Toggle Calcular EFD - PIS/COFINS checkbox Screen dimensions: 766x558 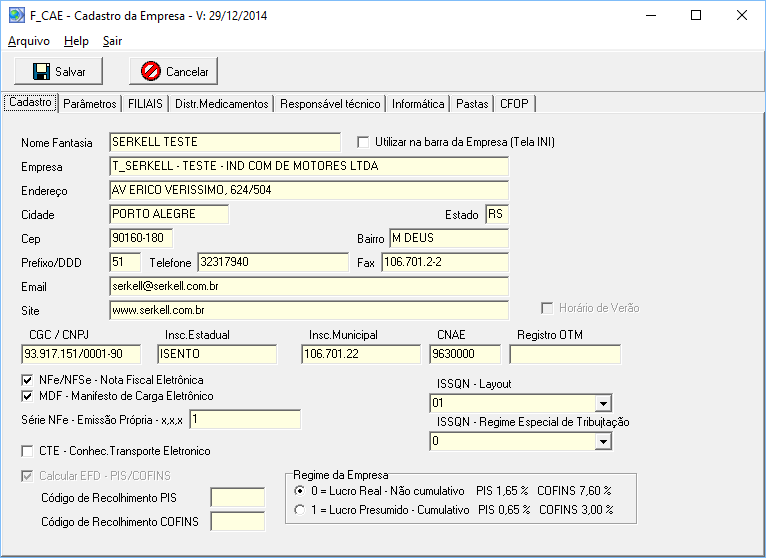tap(27, 475)
